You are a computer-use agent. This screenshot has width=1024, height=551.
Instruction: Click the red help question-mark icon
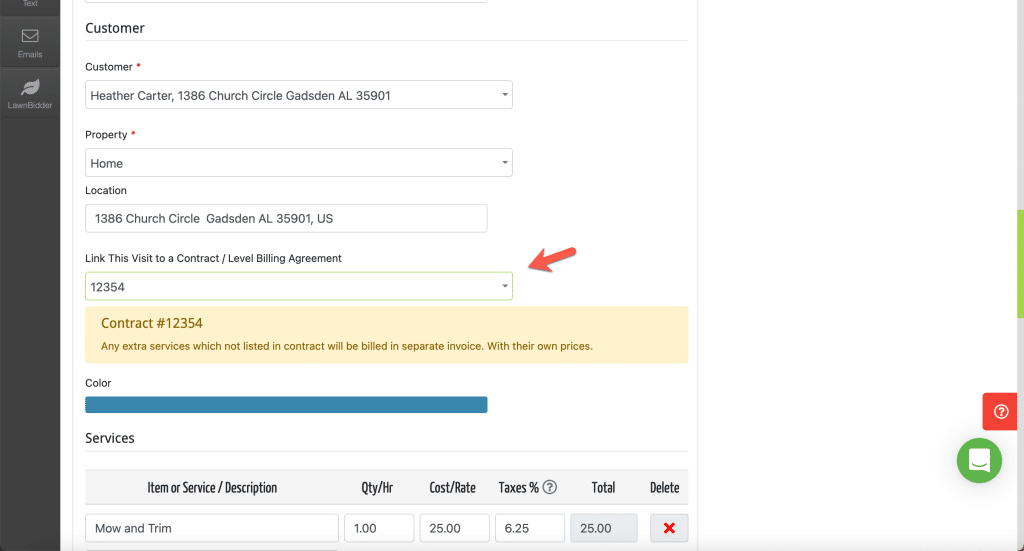(1000, 411)
